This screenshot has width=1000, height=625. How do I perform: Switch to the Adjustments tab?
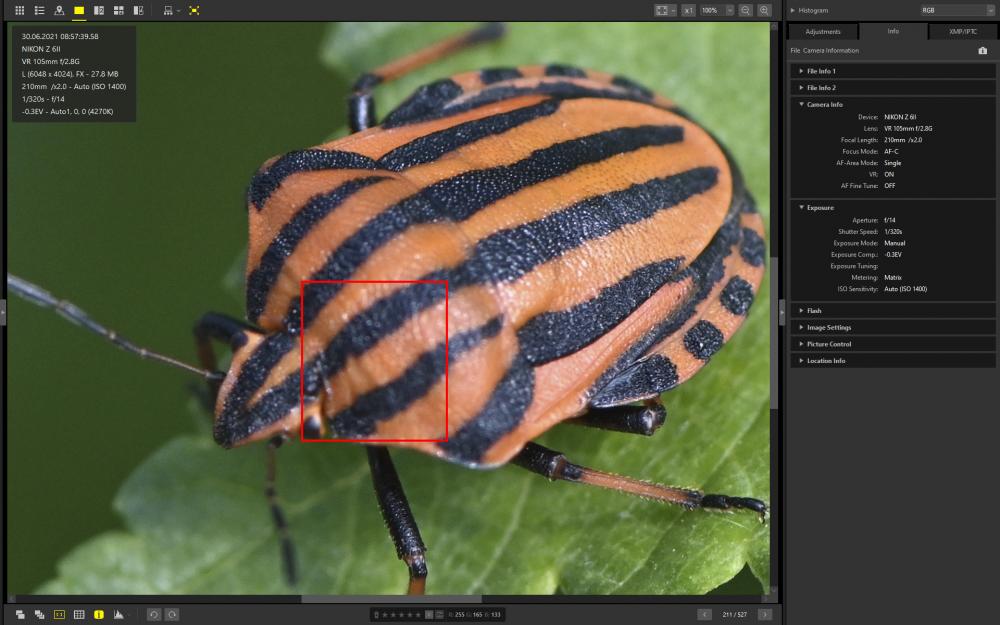pos(823,31)
